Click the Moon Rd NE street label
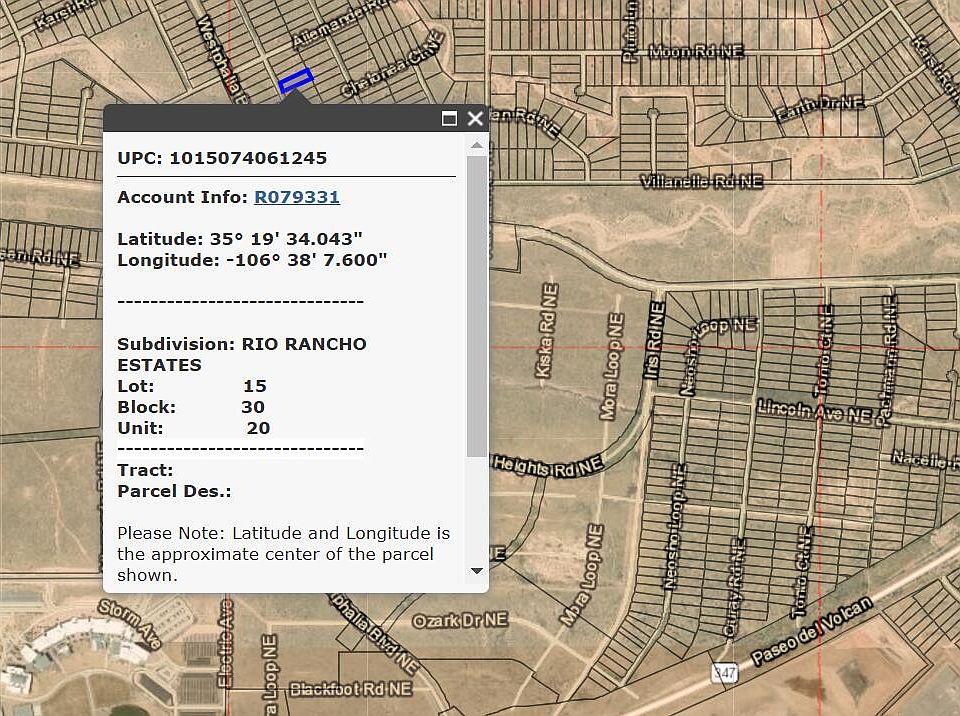This screenshot has height=716, width=960. [x=696, y=51]
